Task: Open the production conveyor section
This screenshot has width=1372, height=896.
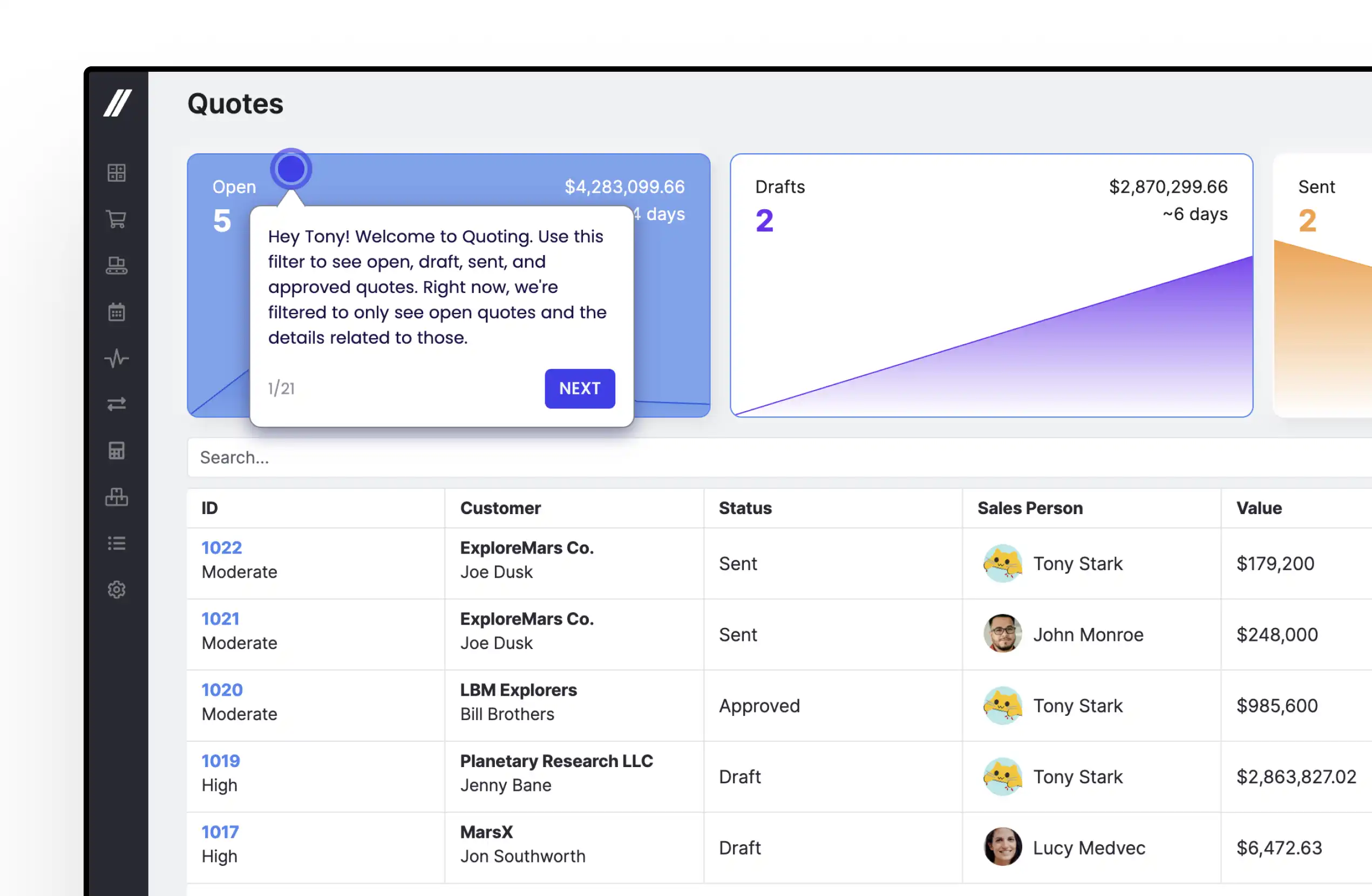Action: coord(117,265)
